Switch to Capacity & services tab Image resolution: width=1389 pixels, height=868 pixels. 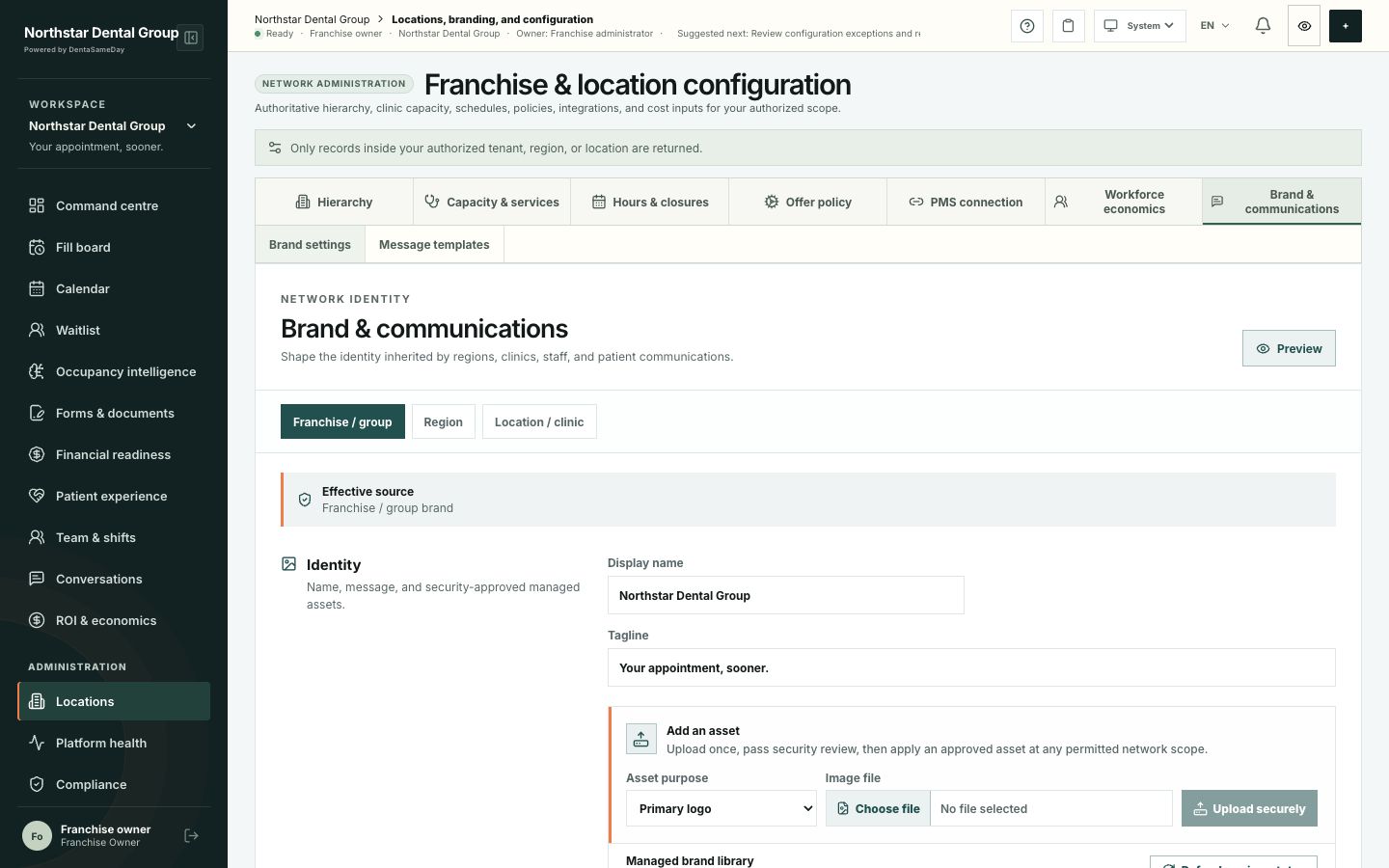(x=492, y=202)
